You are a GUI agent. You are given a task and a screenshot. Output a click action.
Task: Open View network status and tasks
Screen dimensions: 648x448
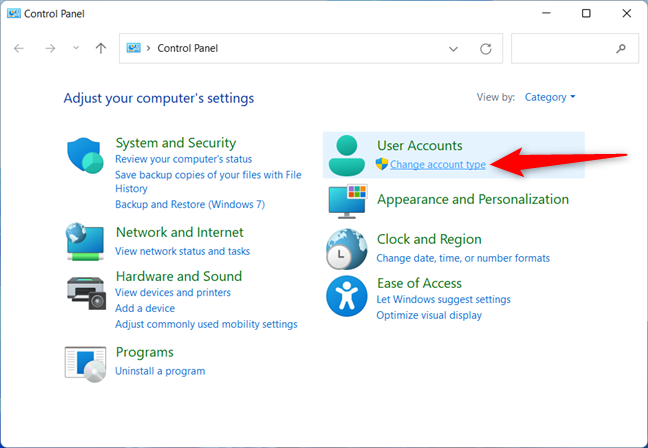click(182, 251)
